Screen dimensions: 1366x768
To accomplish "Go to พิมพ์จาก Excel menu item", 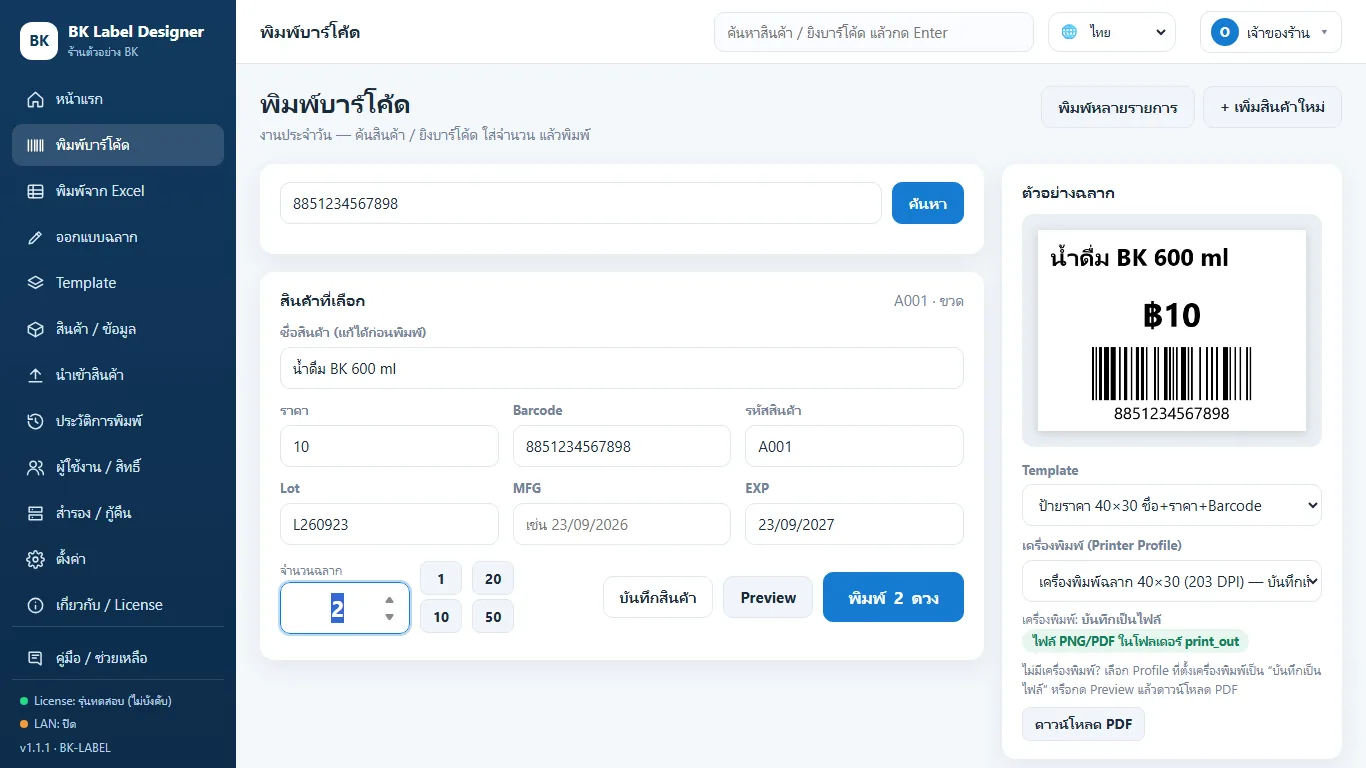I will 118,191.
